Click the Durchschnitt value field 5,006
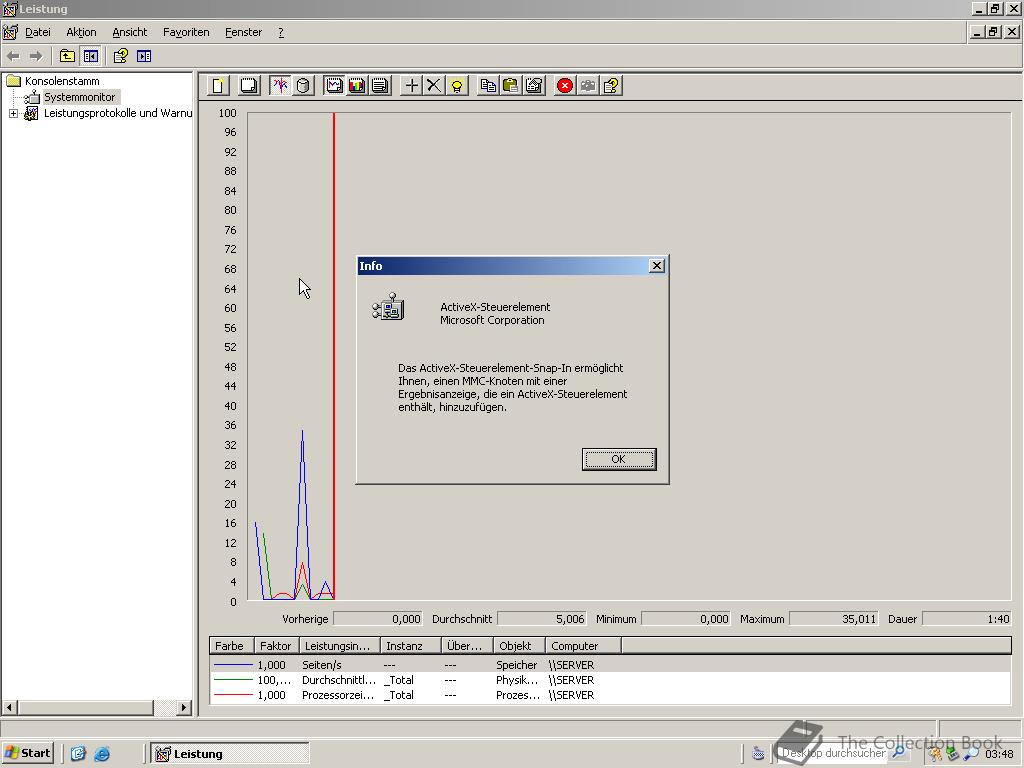The height and width of the screenshot is (768, 1024). (x=541, y=618)
